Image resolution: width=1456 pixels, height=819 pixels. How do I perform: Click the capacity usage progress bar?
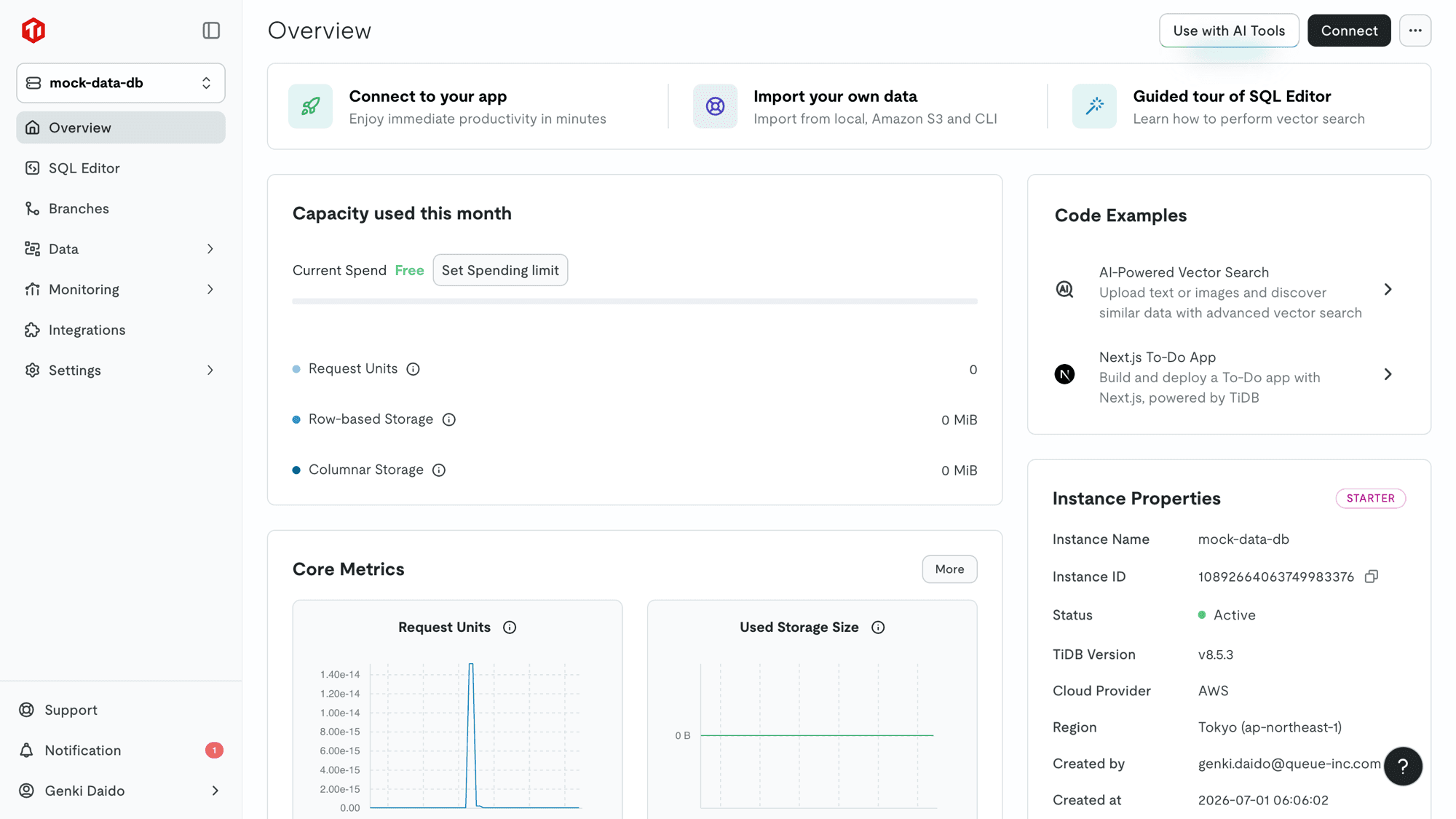[x=635, y=301]
